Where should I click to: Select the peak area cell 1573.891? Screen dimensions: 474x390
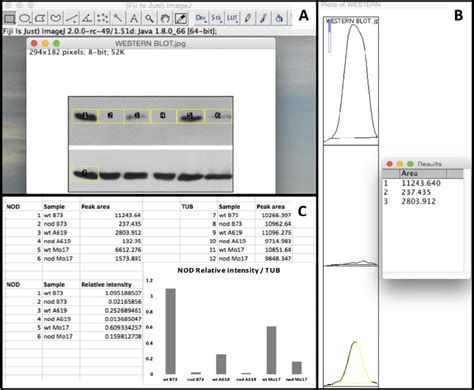point(111,258)
